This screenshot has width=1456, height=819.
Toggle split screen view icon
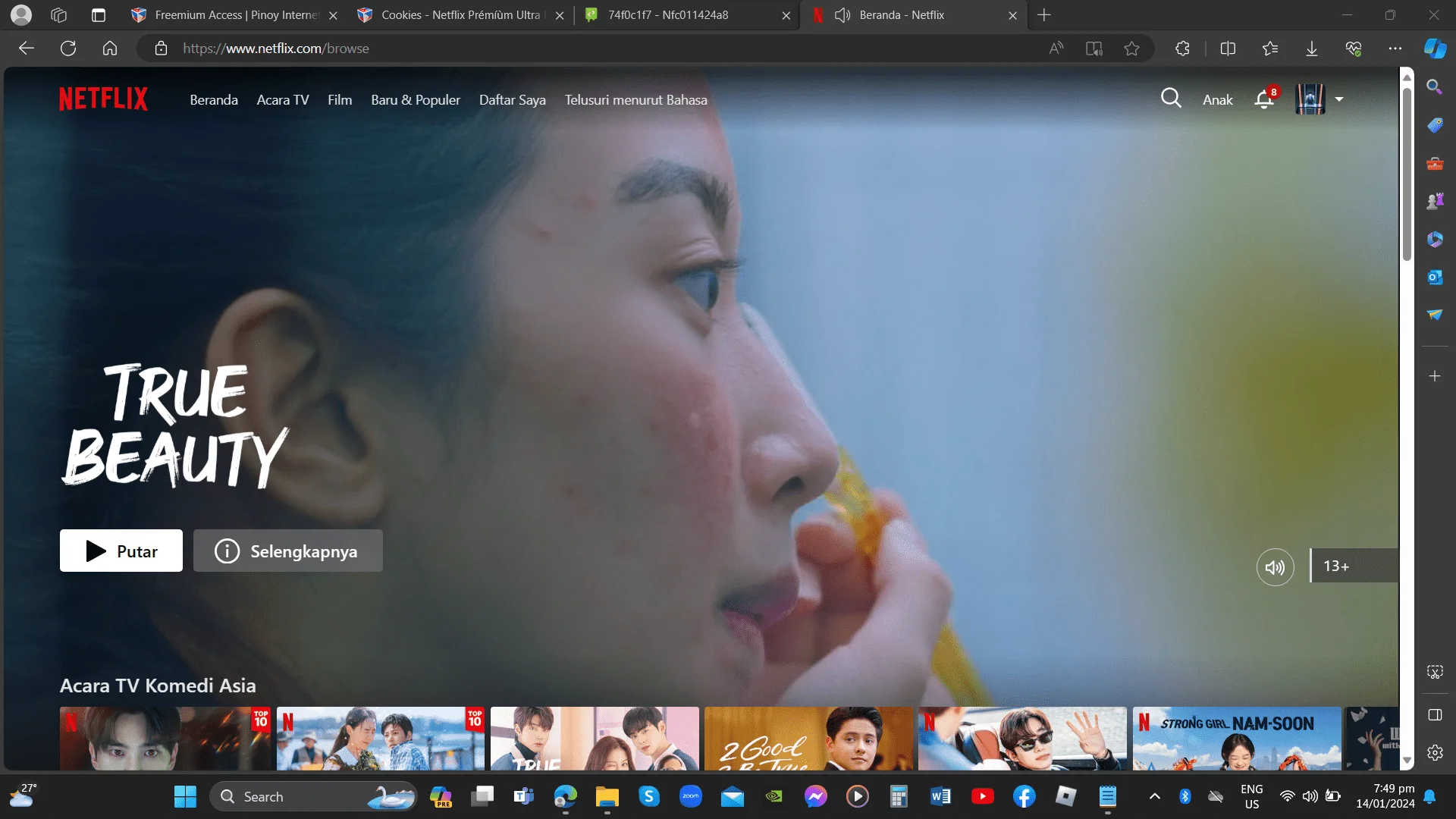pyautogui.click(x=1228, y=49)
